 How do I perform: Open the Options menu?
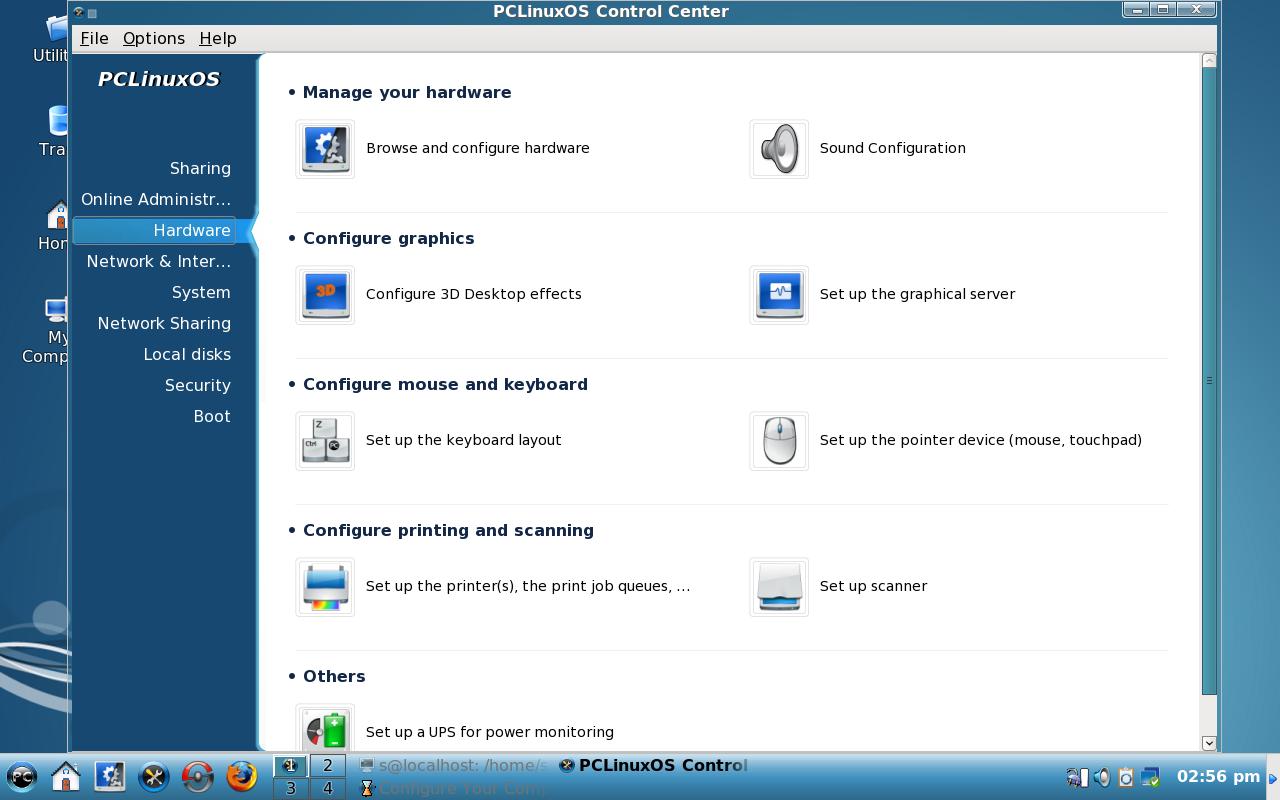coord(154,38)
